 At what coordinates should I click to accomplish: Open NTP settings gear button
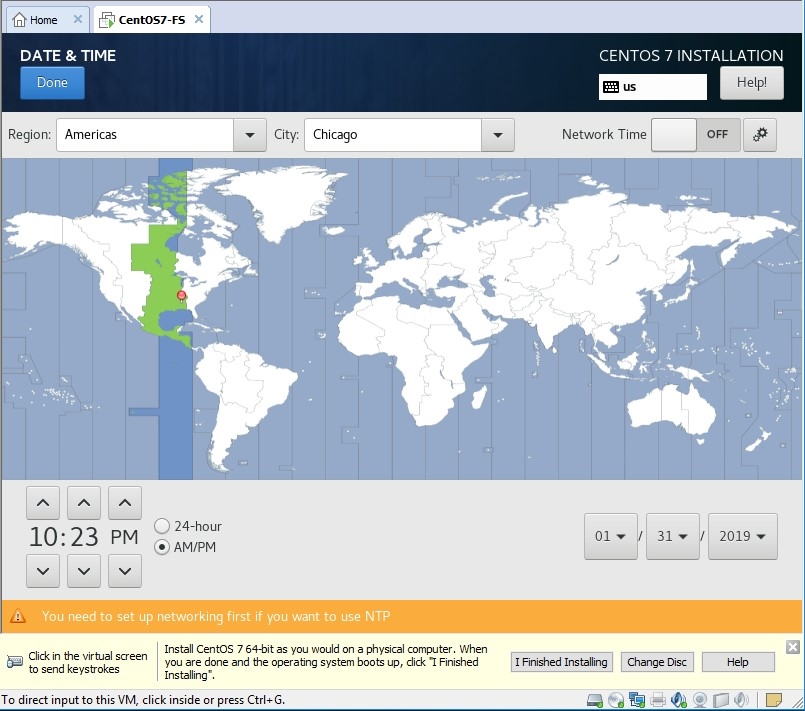point(760,135)
